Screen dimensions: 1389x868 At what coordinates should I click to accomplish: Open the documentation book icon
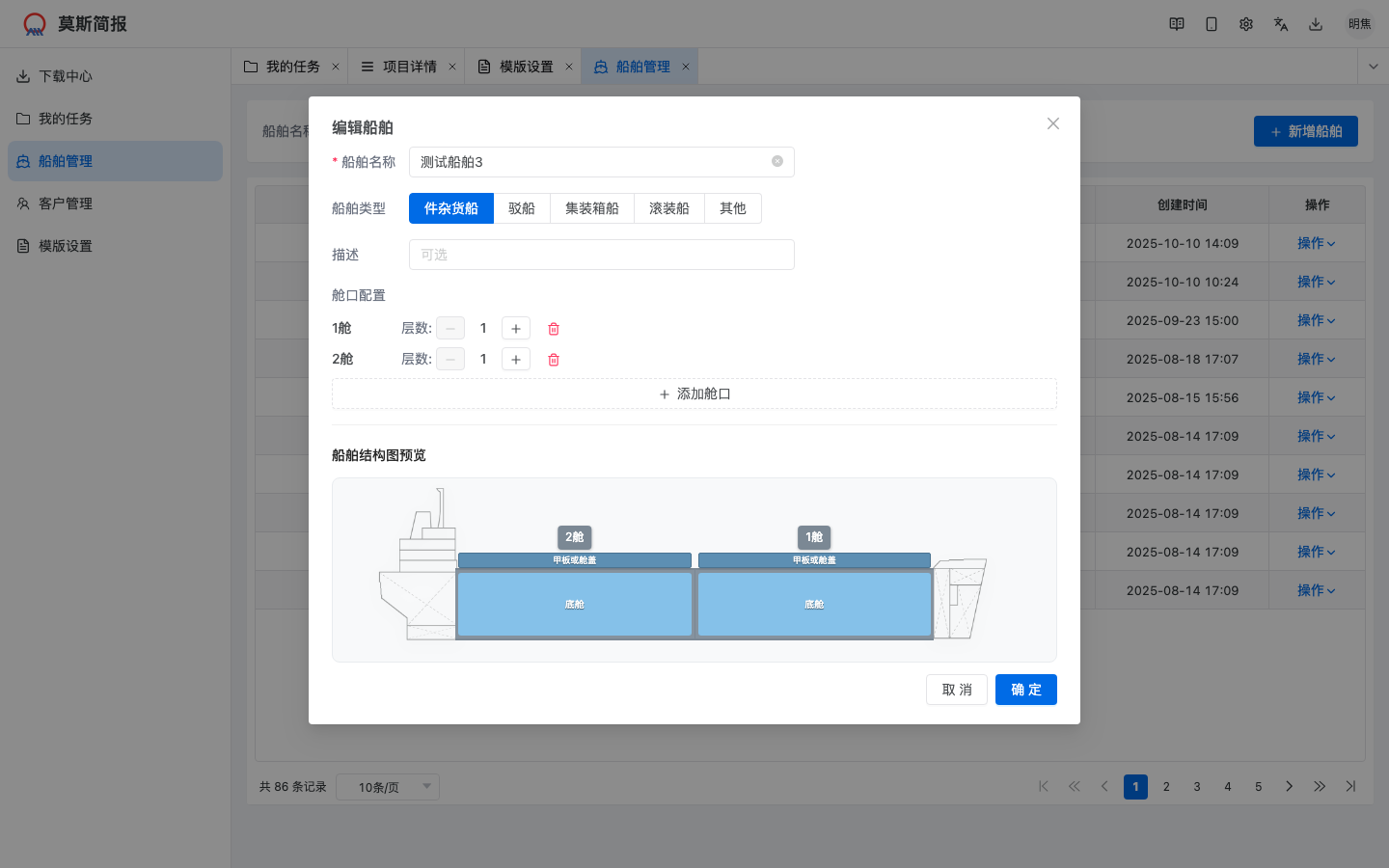[1177, 24]
